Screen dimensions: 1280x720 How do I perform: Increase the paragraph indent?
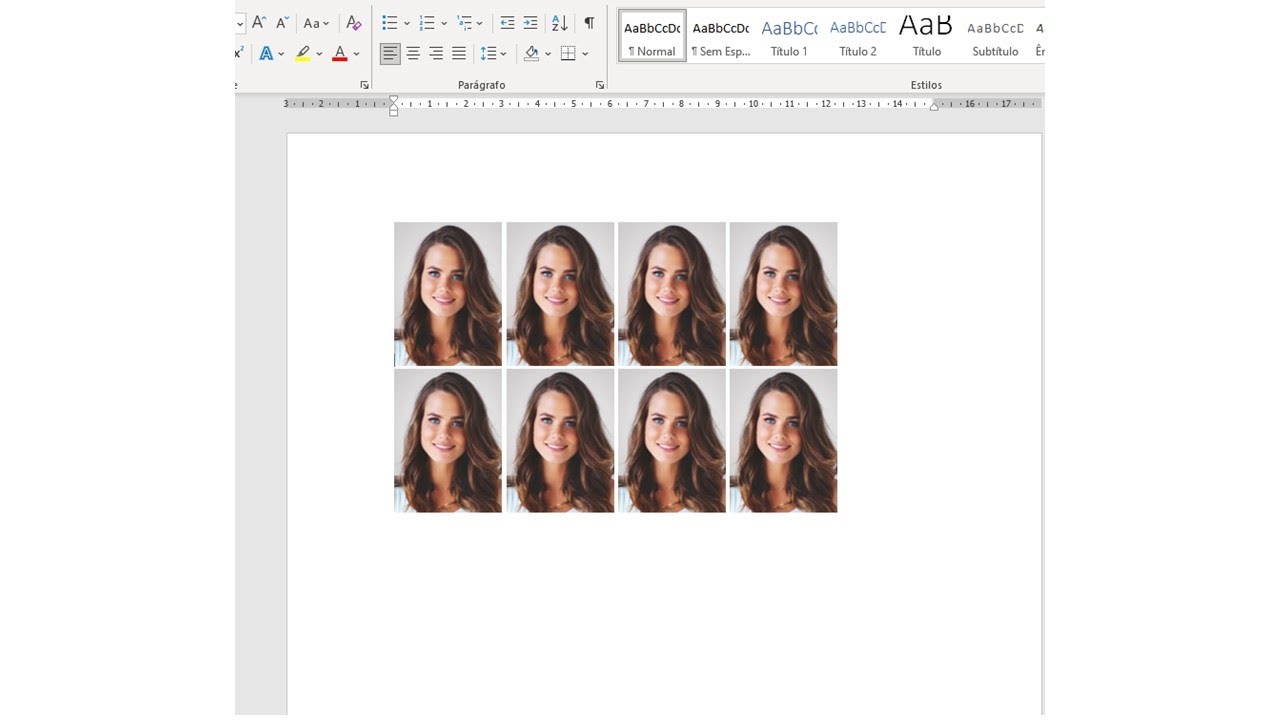click(x=530, y=22)
